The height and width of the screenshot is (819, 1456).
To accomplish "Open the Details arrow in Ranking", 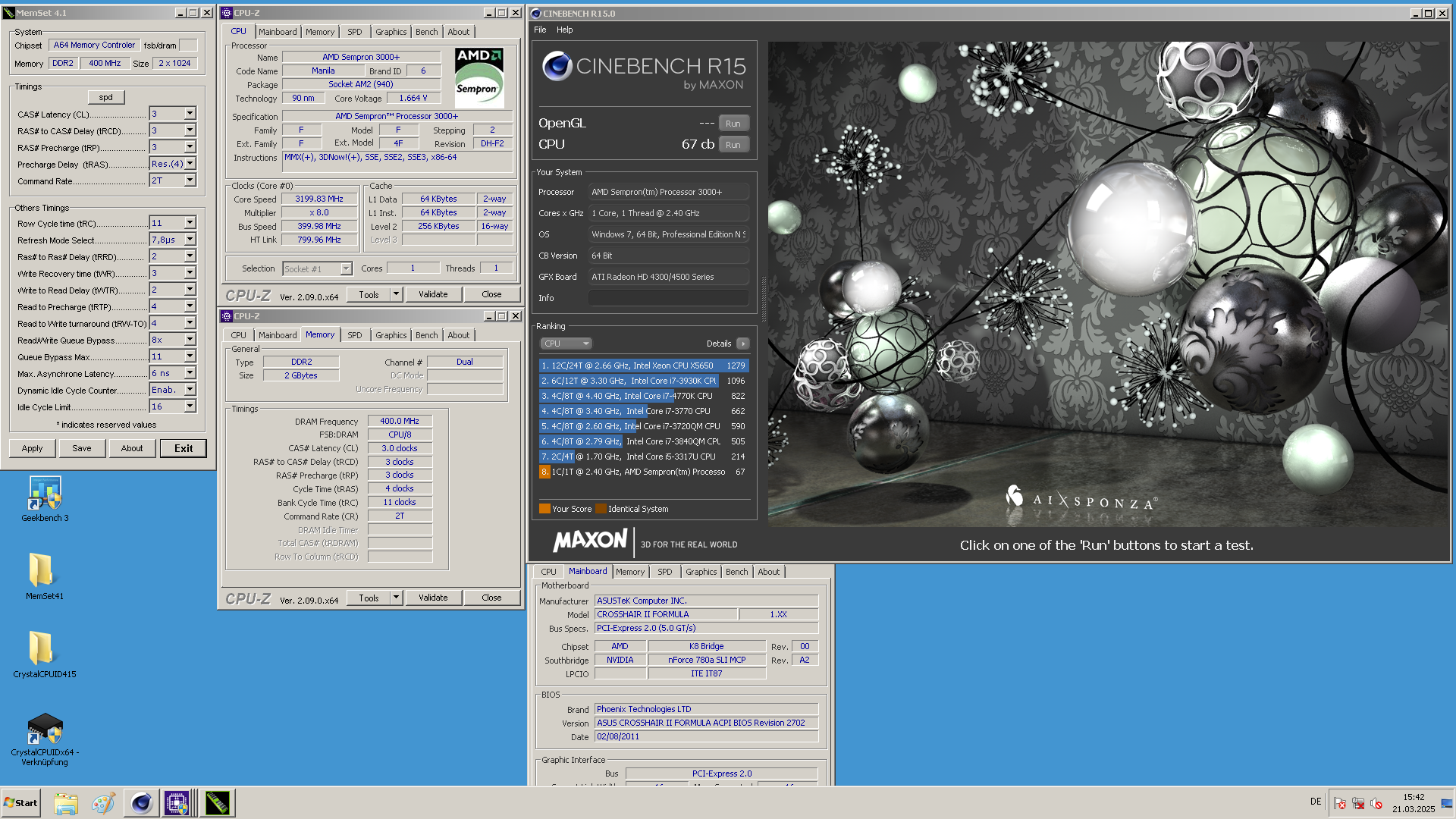I will point(743,344).
